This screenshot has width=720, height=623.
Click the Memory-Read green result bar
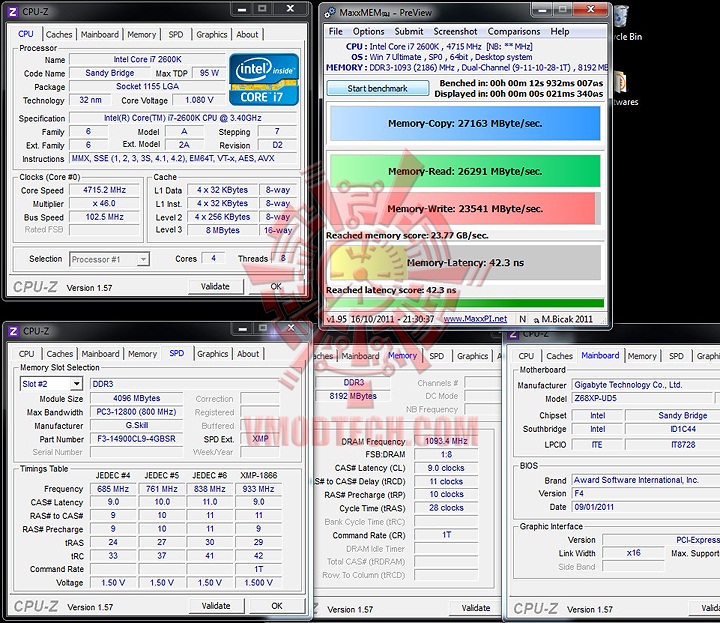[465, 171]
